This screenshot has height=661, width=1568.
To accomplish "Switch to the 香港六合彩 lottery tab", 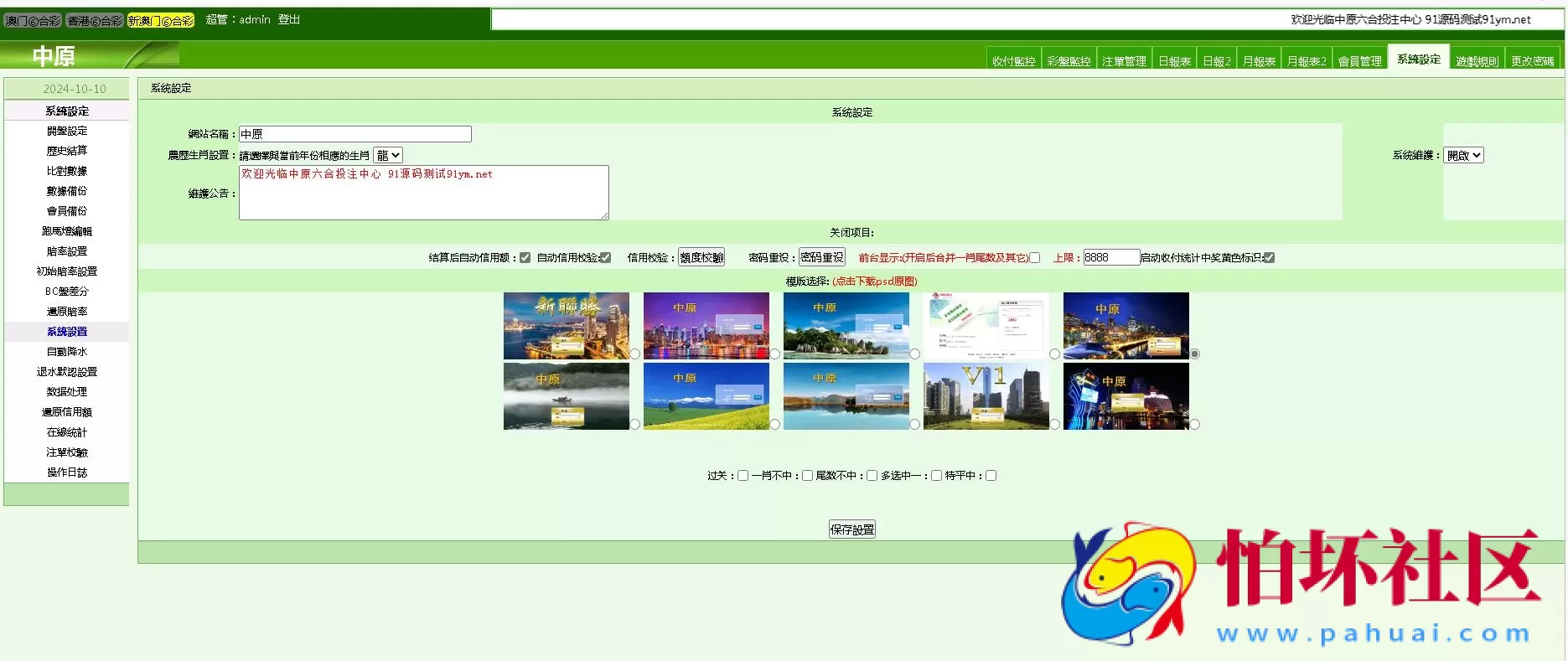I will [x=95, y=20].
